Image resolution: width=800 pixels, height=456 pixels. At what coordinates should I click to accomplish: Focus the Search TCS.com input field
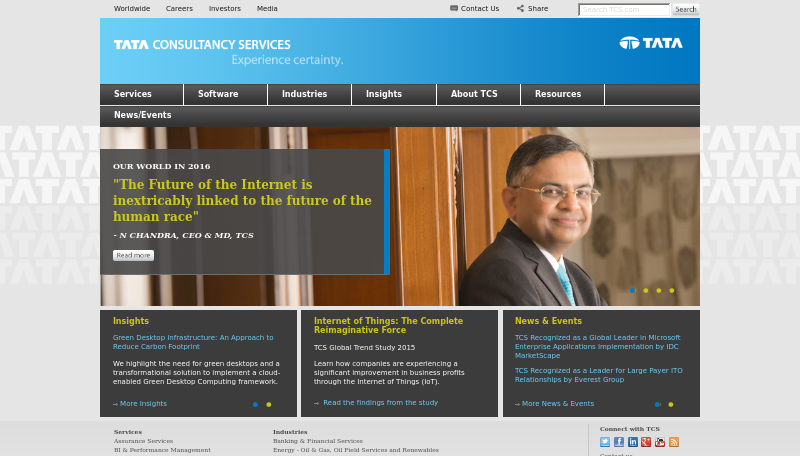624,10
